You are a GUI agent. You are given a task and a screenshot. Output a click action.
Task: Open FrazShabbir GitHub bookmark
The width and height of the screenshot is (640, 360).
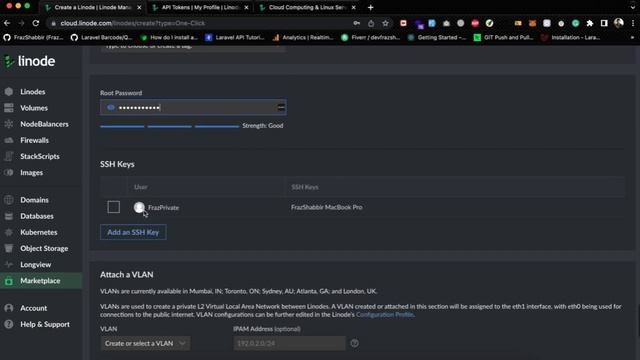[33, 38]
